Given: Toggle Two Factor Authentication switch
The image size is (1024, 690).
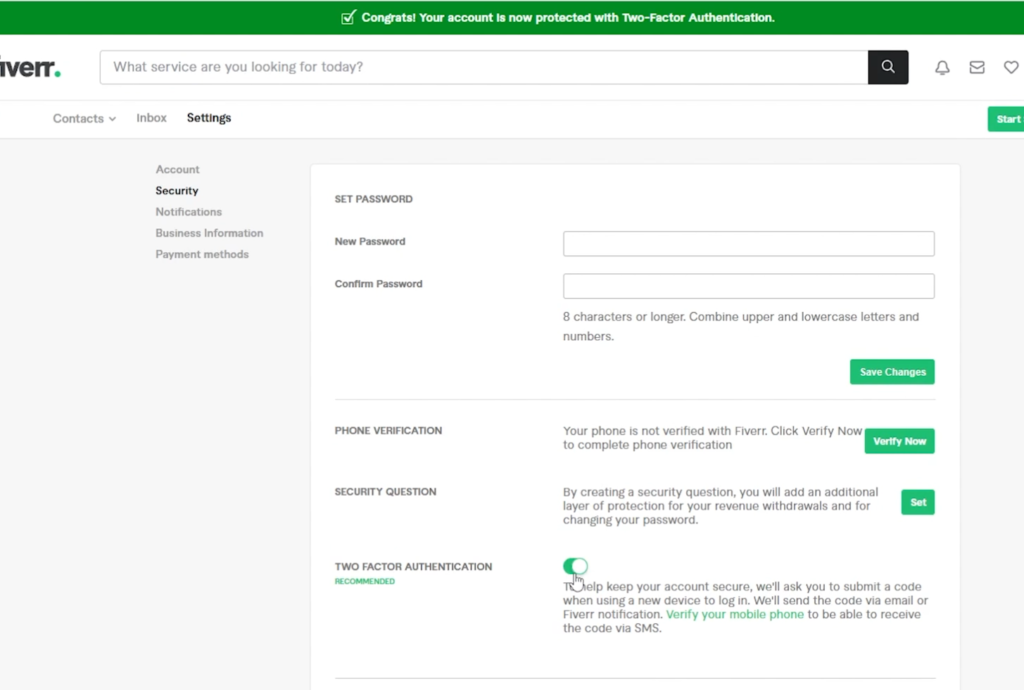Looking at the screenshot, I should point(575,566).
